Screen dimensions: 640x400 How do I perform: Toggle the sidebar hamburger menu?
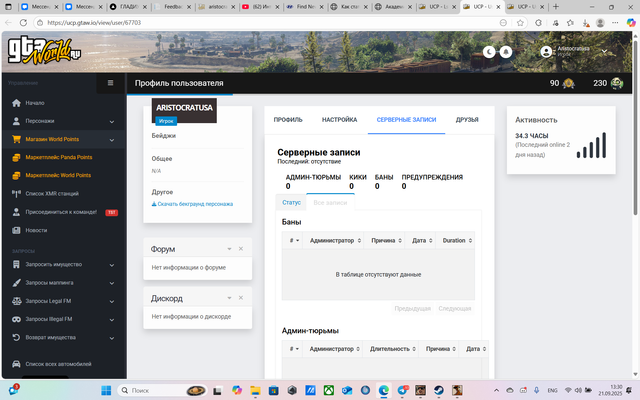coord(110,83)
